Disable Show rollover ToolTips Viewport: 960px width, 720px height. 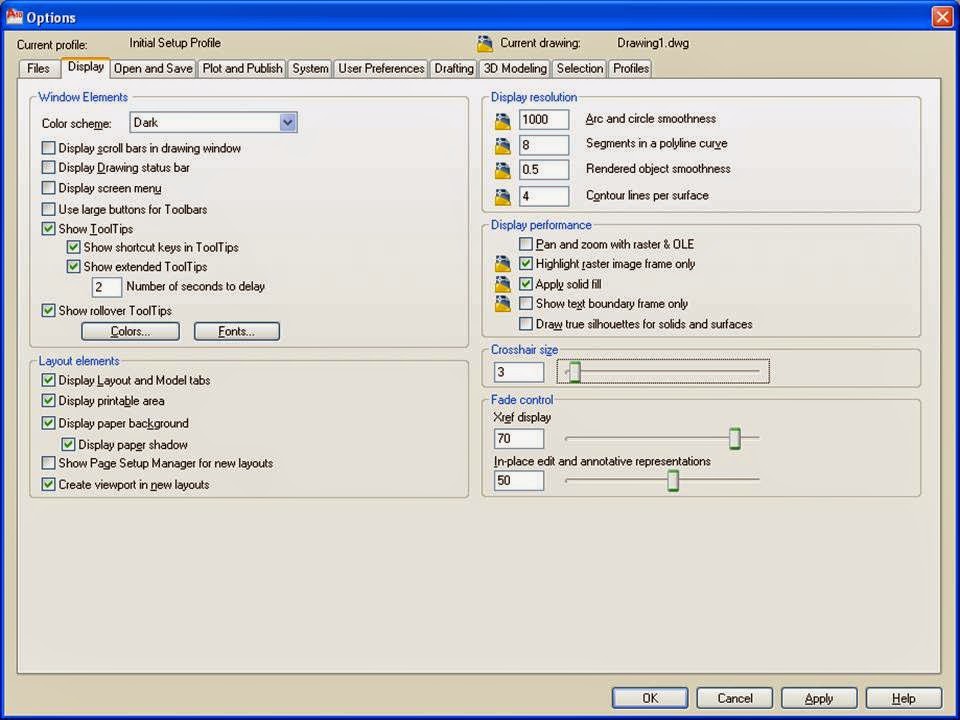pos(48,311)
